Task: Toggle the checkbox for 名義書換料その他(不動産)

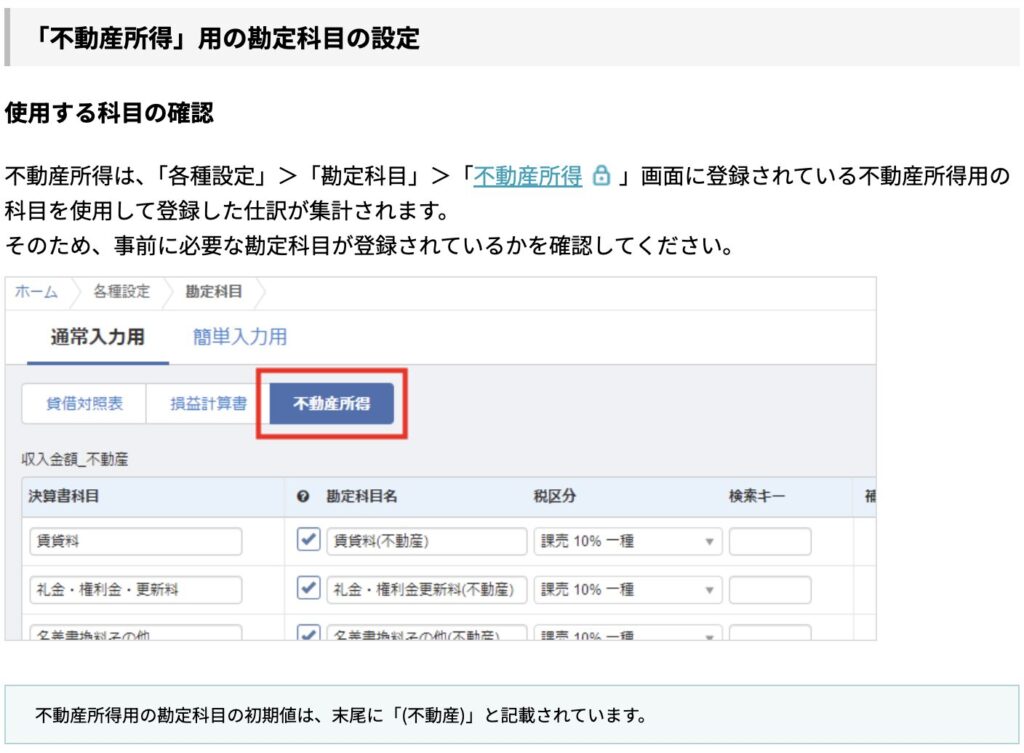Action: click(x=309, y=633)
